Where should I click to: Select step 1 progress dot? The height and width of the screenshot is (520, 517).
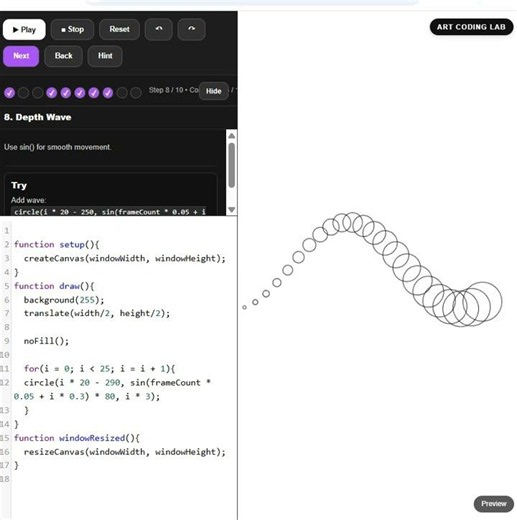coord(9,93)
